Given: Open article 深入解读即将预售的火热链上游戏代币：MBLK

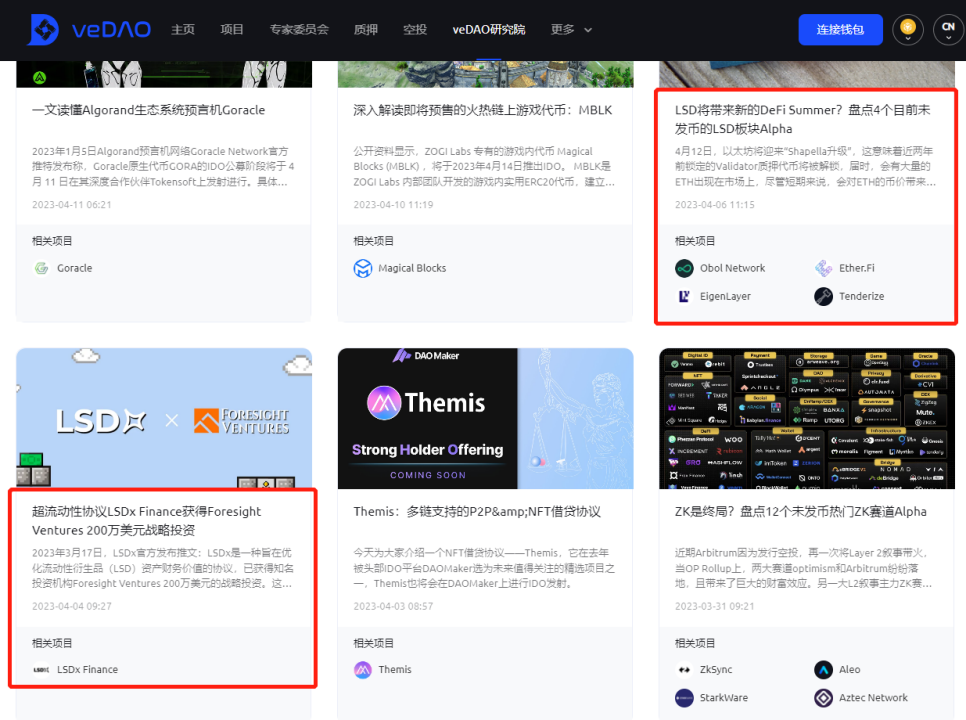Looking at the screenshot, I should coord(482,110).
